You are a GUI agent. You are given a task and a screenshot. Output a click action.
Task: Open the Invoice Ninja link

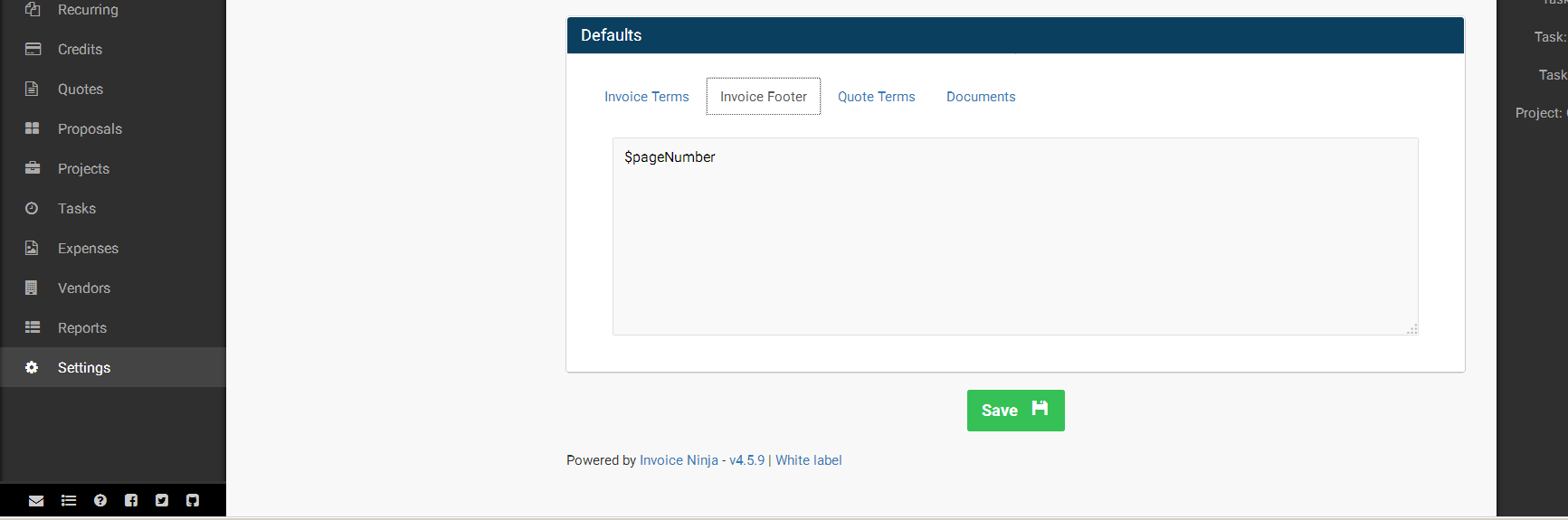click(x=679, y=460)
